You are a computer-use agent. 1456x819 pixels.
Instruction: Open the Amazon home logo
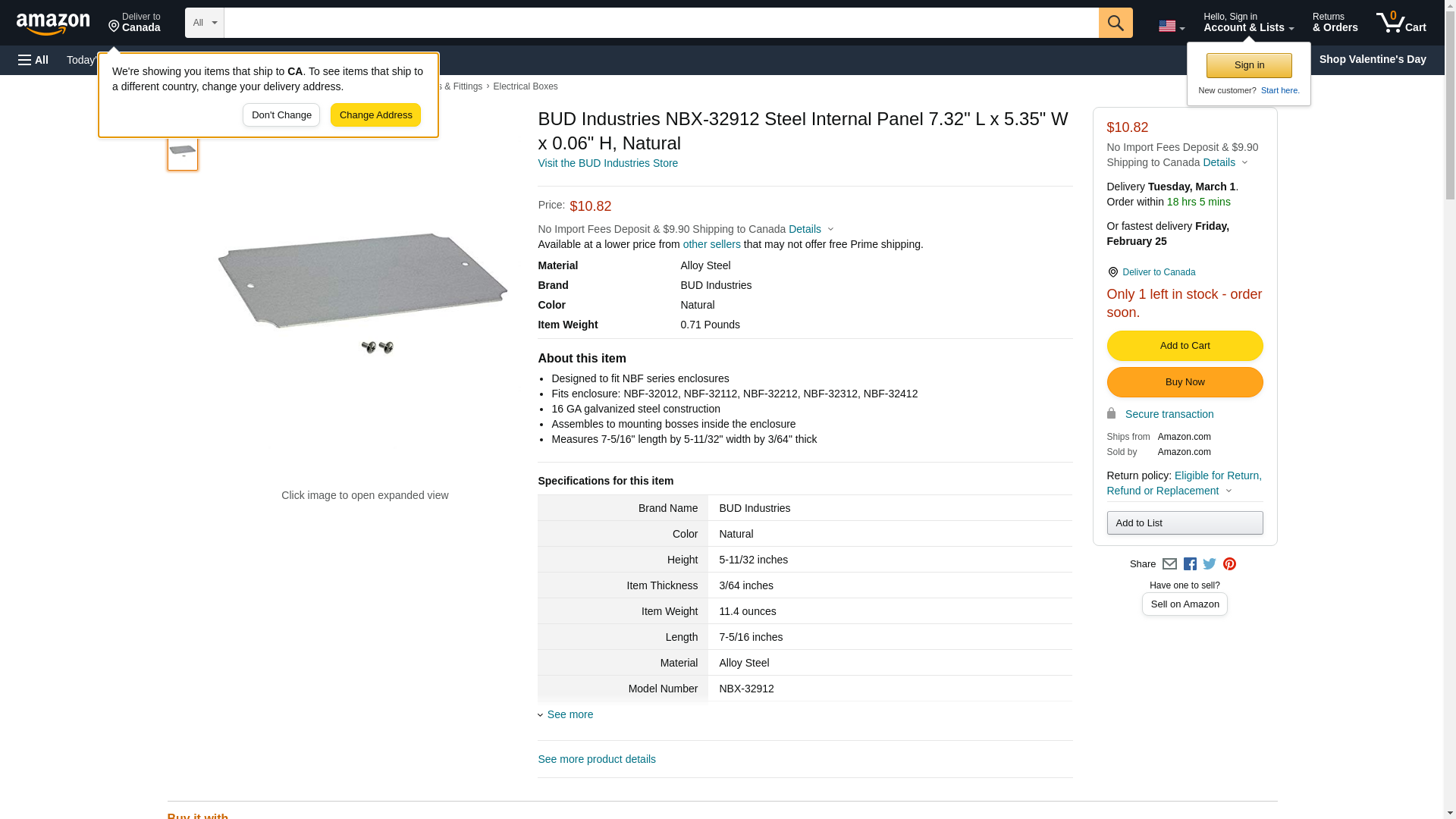click(53, 24)
